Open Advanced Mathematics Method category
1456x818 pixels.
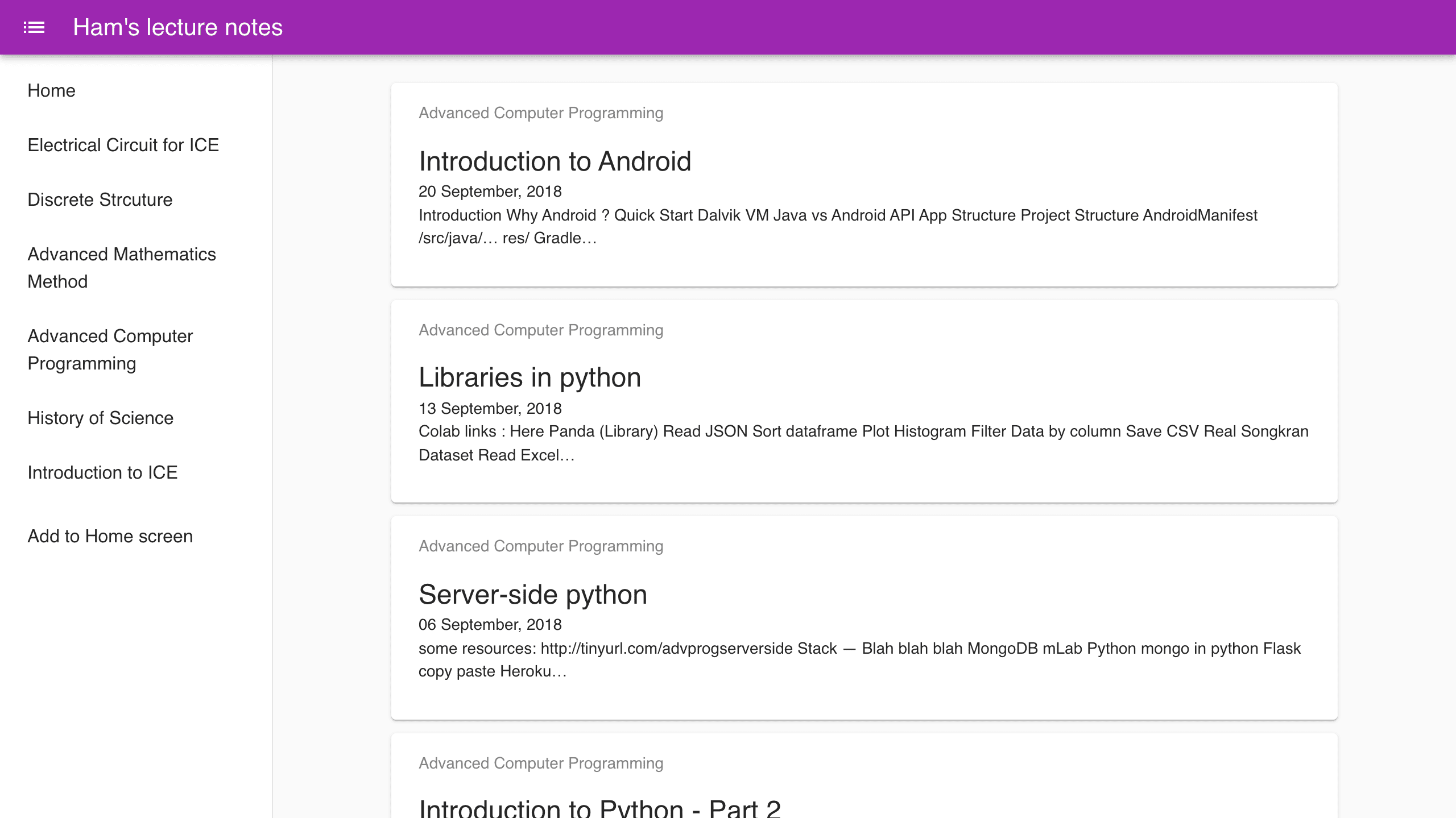(122, 268)
